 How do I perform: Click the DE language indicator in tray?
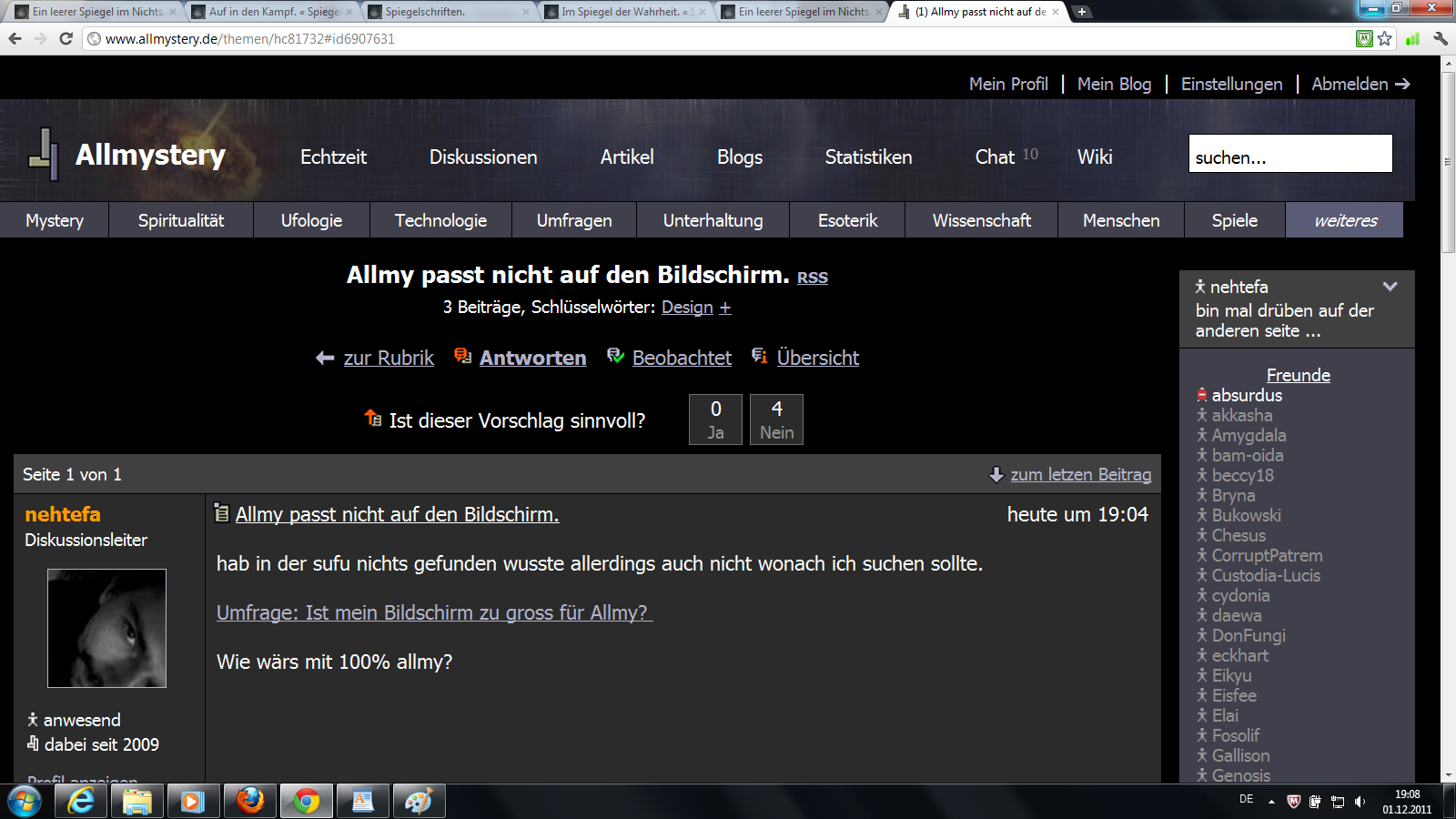point(1246,799)
